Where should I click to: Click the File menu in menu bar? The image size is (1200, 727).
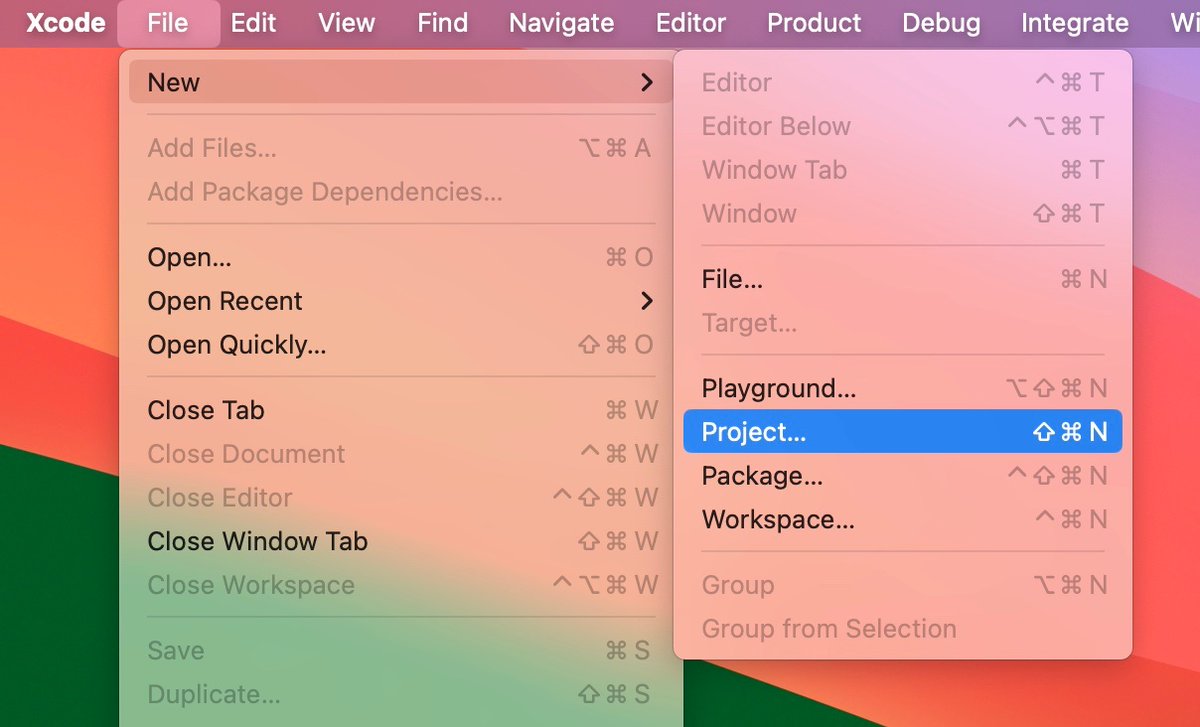coord(167,23)
